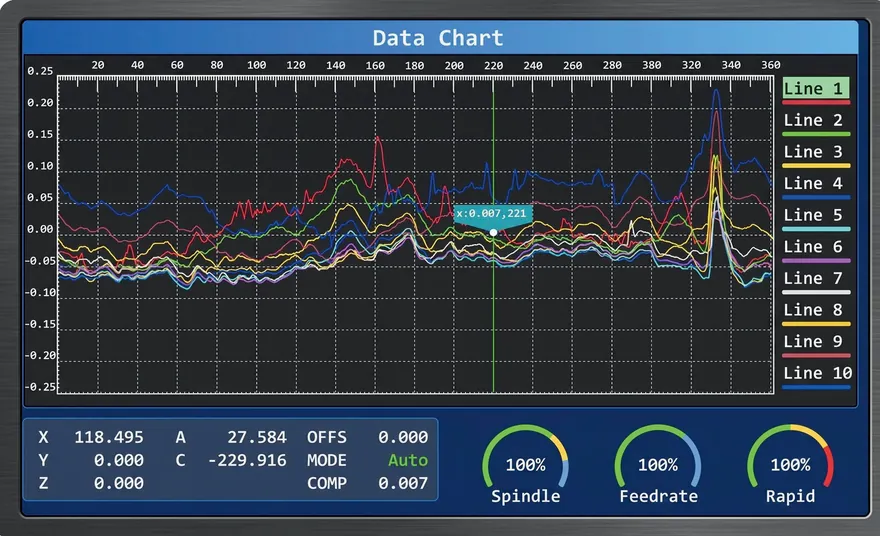Image resolution: width=880 pixels, height=536 pixels.
Task: Click the Data Chart title bar
Action: [440, 38]
